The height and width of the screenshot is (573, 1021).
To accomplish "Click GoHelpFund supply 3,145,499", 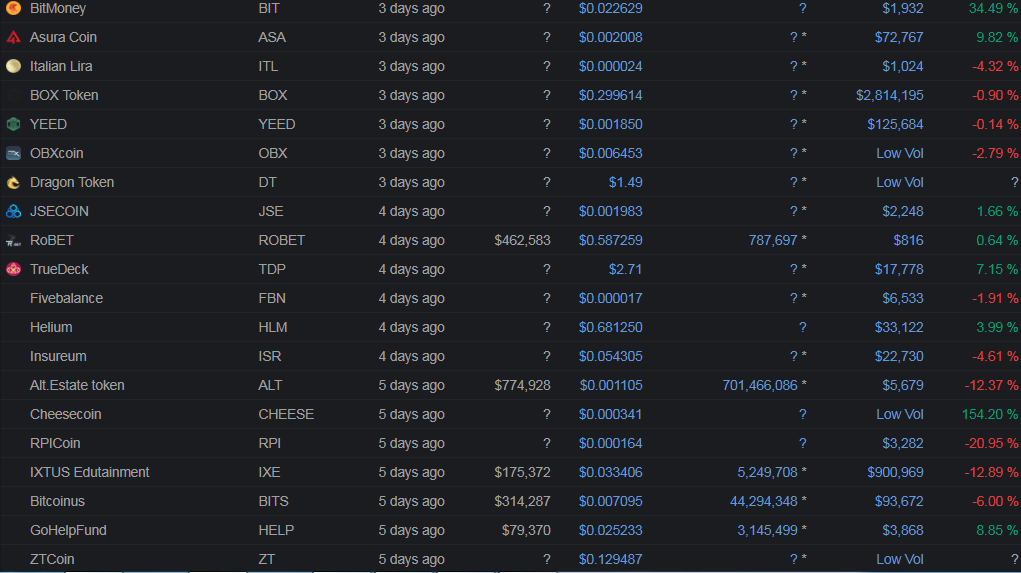I will point(767,530).
